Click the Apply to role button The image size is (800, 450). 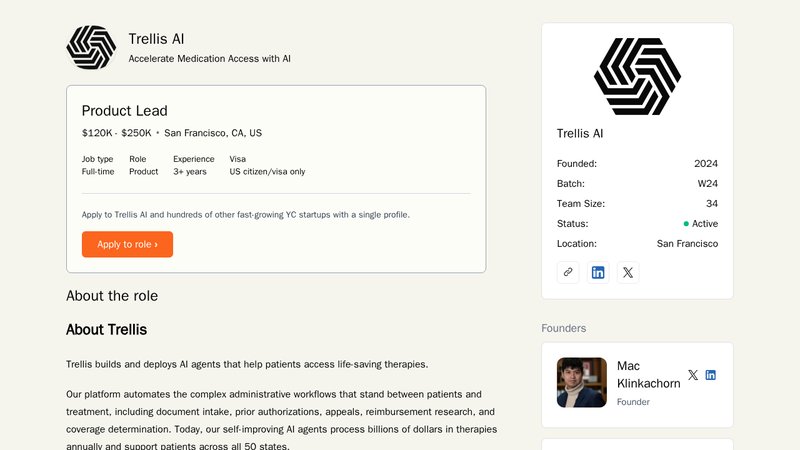127,244
